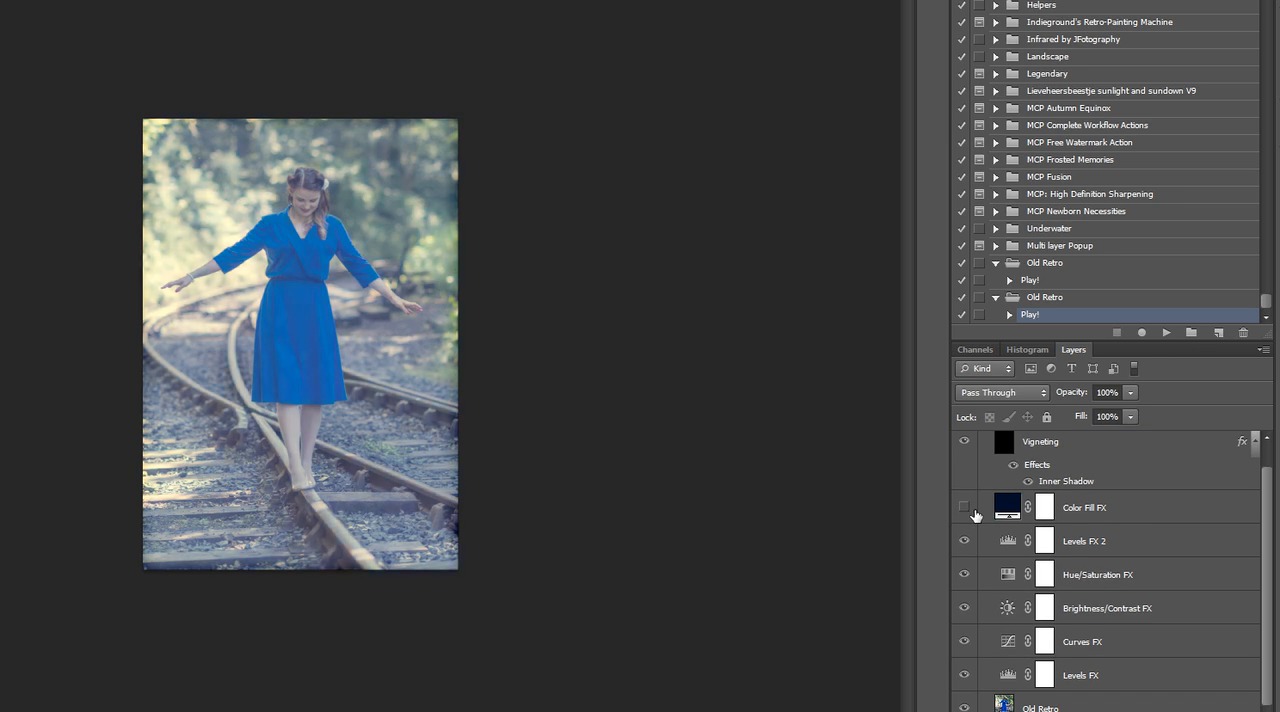Toggle dialog box for Legendary set

click(979, 74)
